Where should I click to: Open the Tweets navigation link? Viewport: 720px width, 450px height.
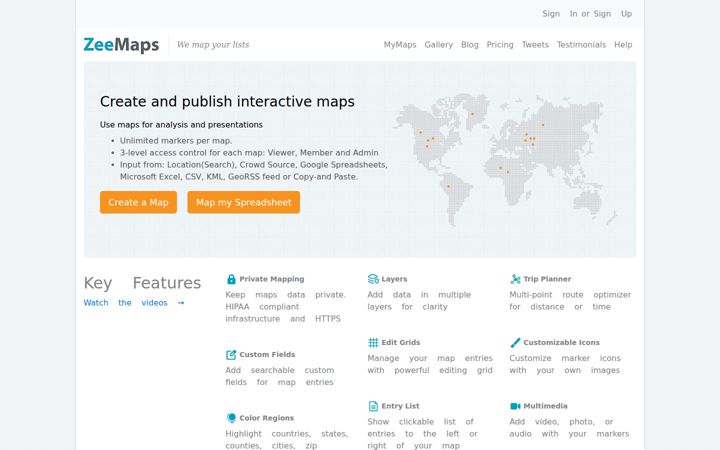535,45
